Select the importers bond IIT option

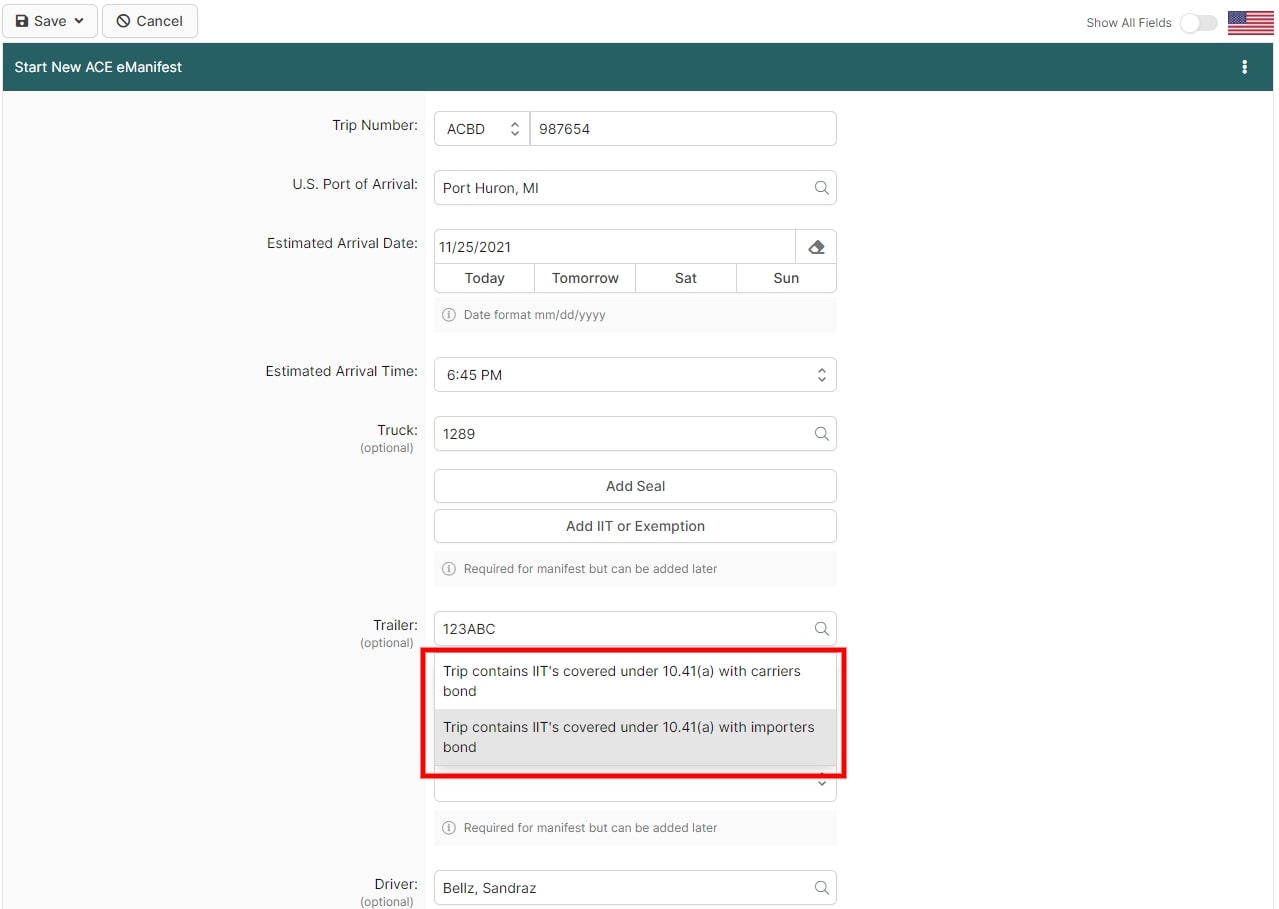point(634,737)
